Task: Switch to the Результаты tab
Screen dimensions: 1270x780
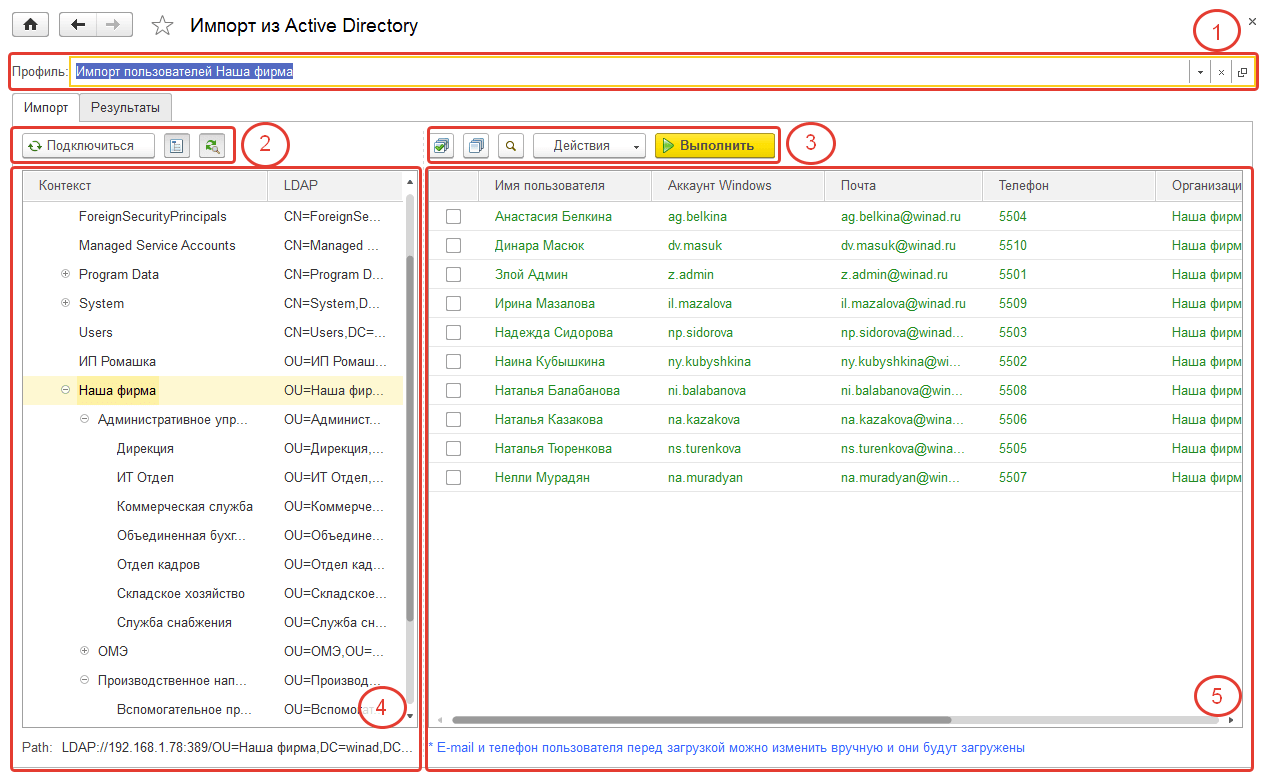Action: [124, 107]
